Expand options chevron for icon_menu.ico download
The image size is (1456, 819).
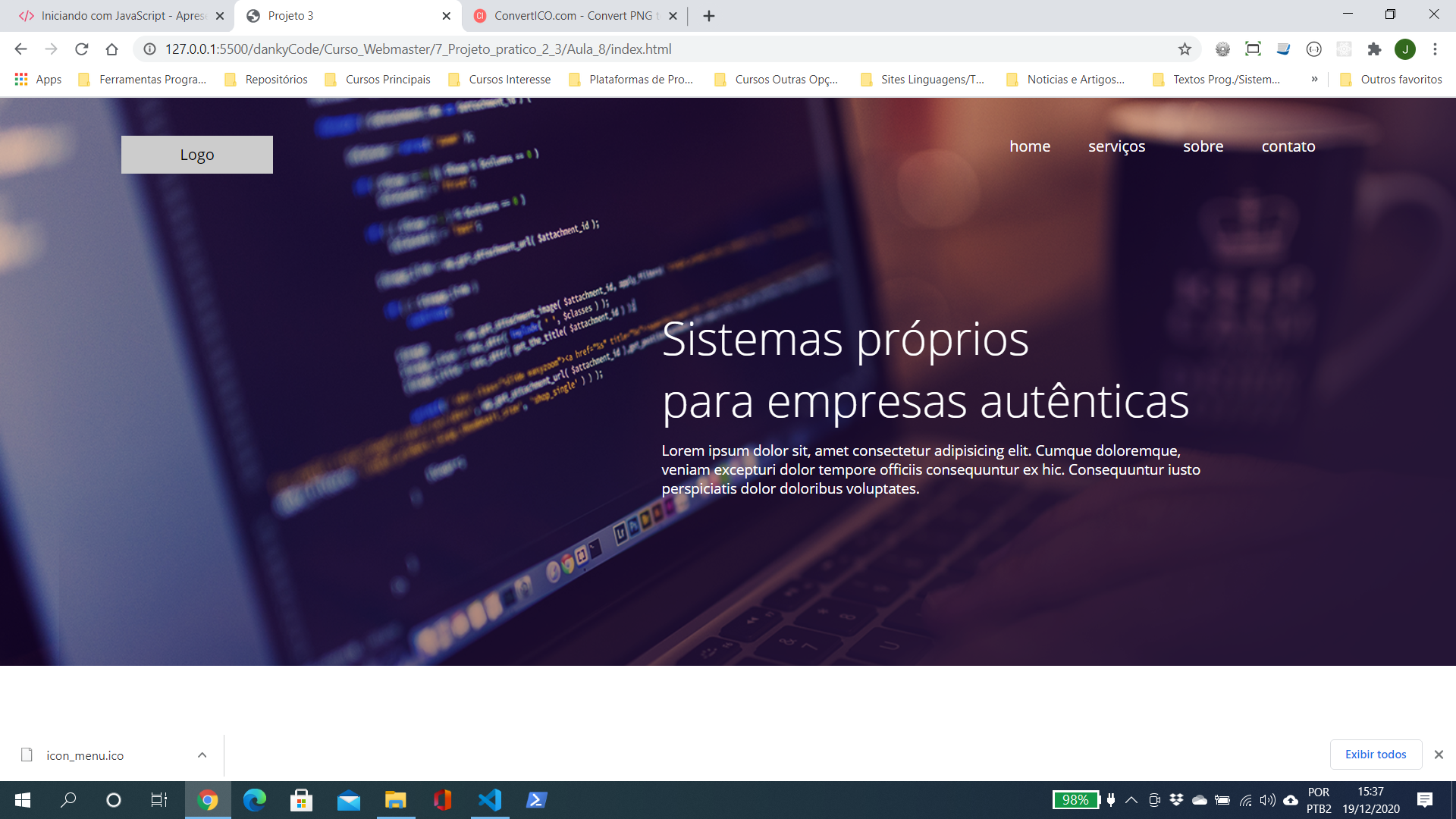(202, 755)
